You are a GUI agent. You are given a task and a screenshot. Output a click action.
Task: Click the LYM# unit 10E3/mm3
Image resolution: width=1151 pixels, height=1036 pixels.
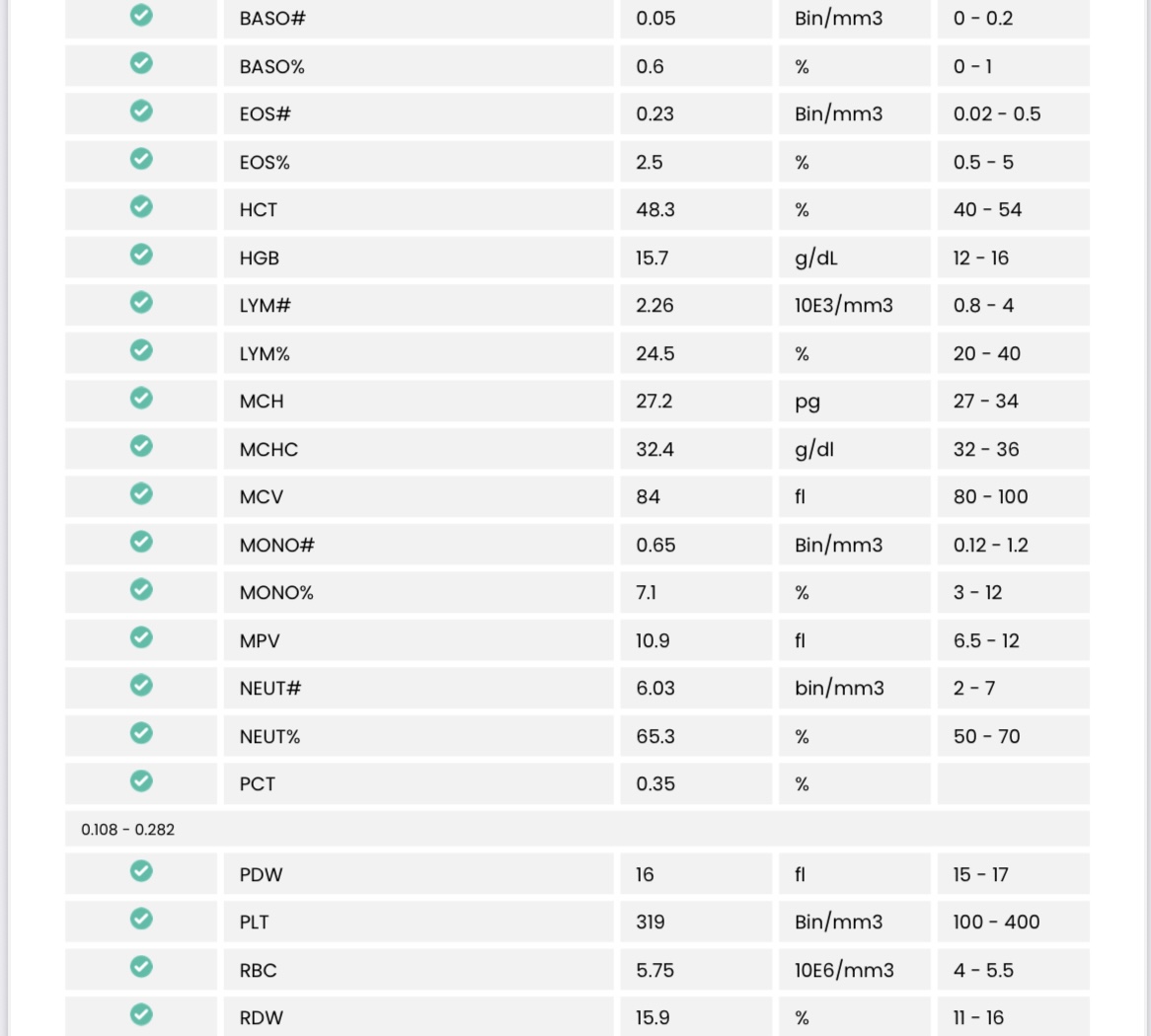[844, 306]
